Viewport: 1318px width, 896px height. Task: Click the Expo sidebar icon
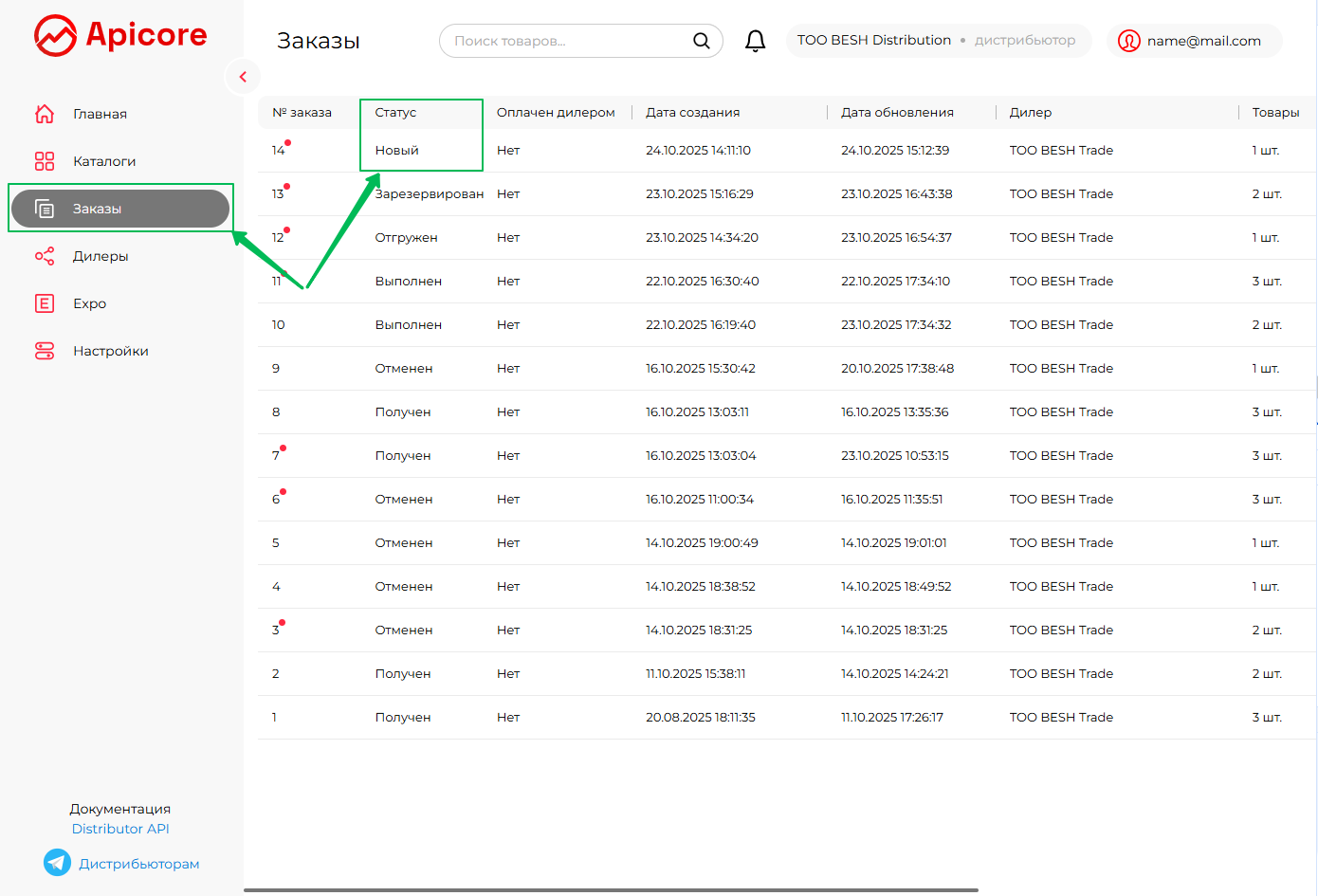(45, 303)
